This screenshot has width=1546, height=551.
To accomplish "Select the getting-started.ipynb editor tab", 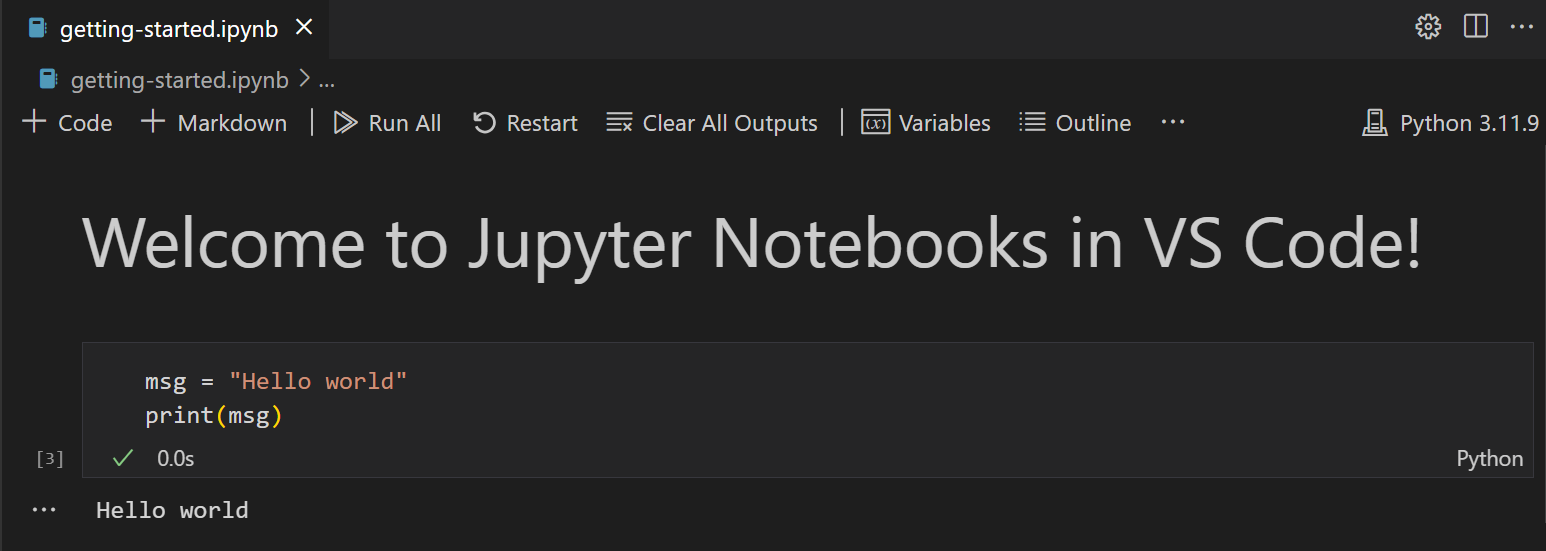I will (158, 29).
